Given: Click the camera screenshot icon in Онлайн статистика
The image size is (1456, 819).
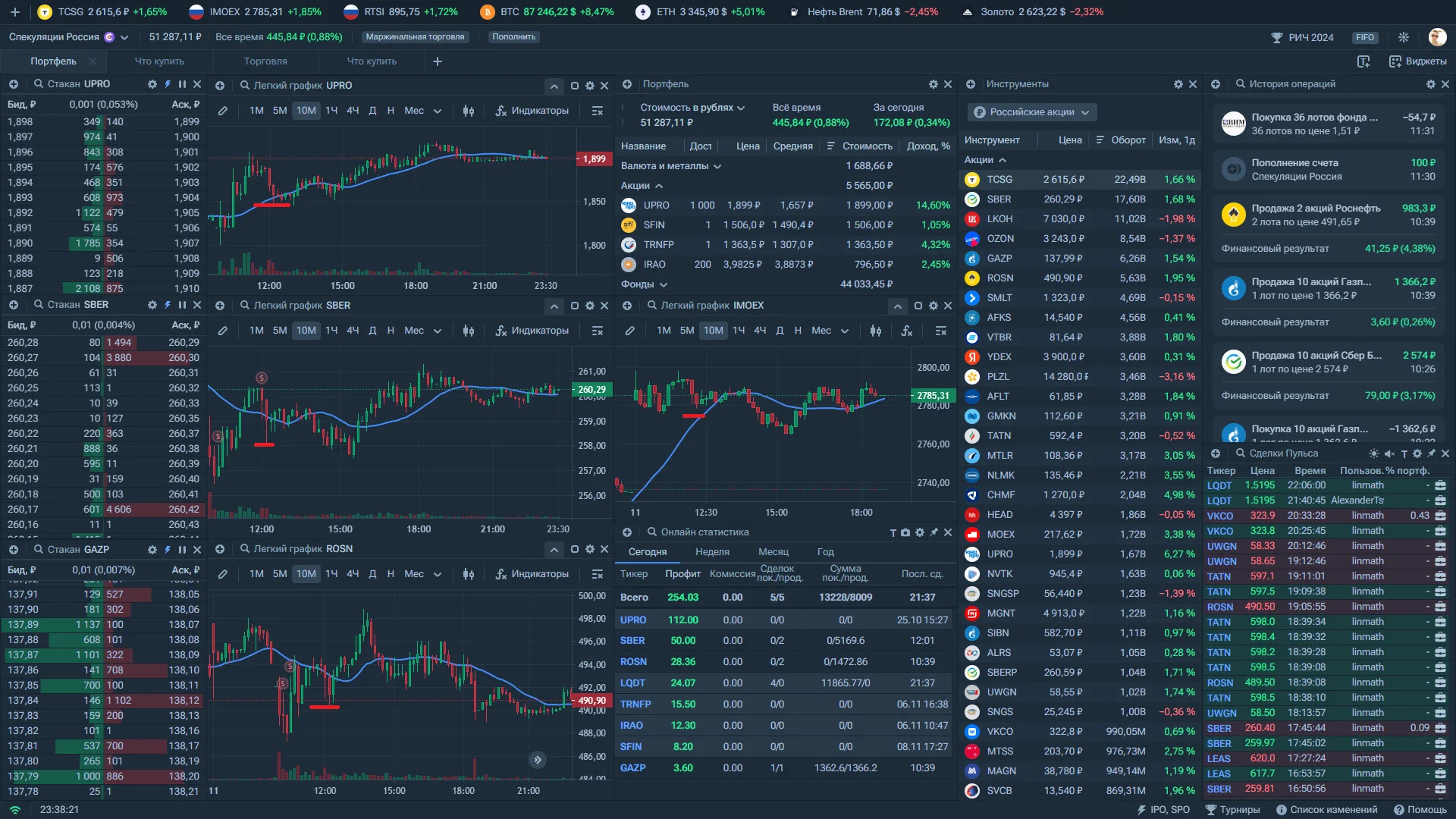Looking at the screenshot, I should tap(905, 532).
